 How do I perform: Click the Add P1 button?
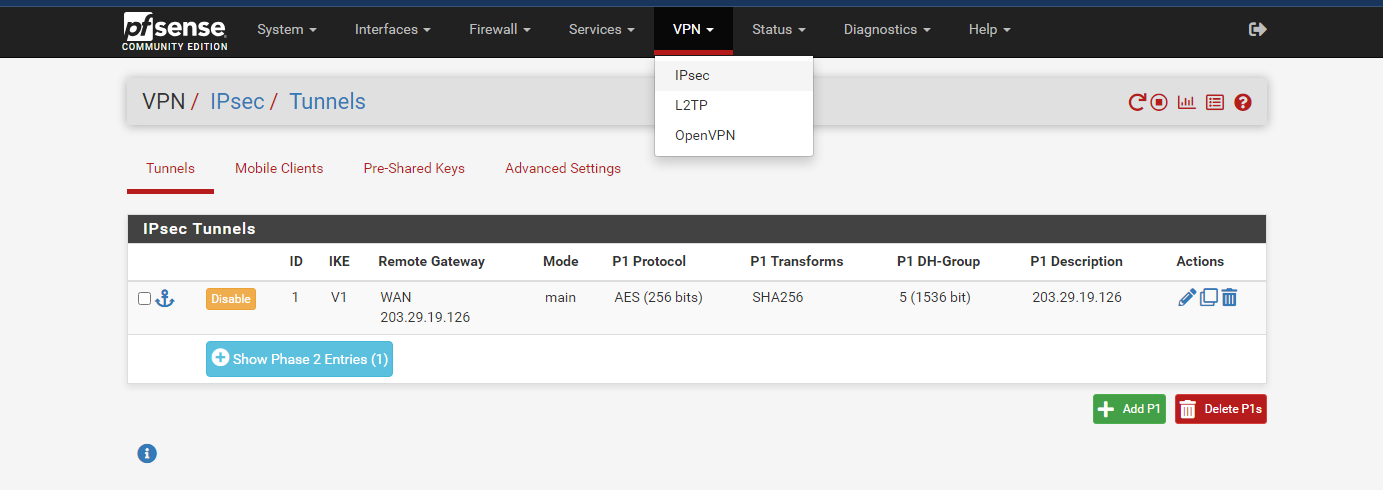(x=1129, y=409)
